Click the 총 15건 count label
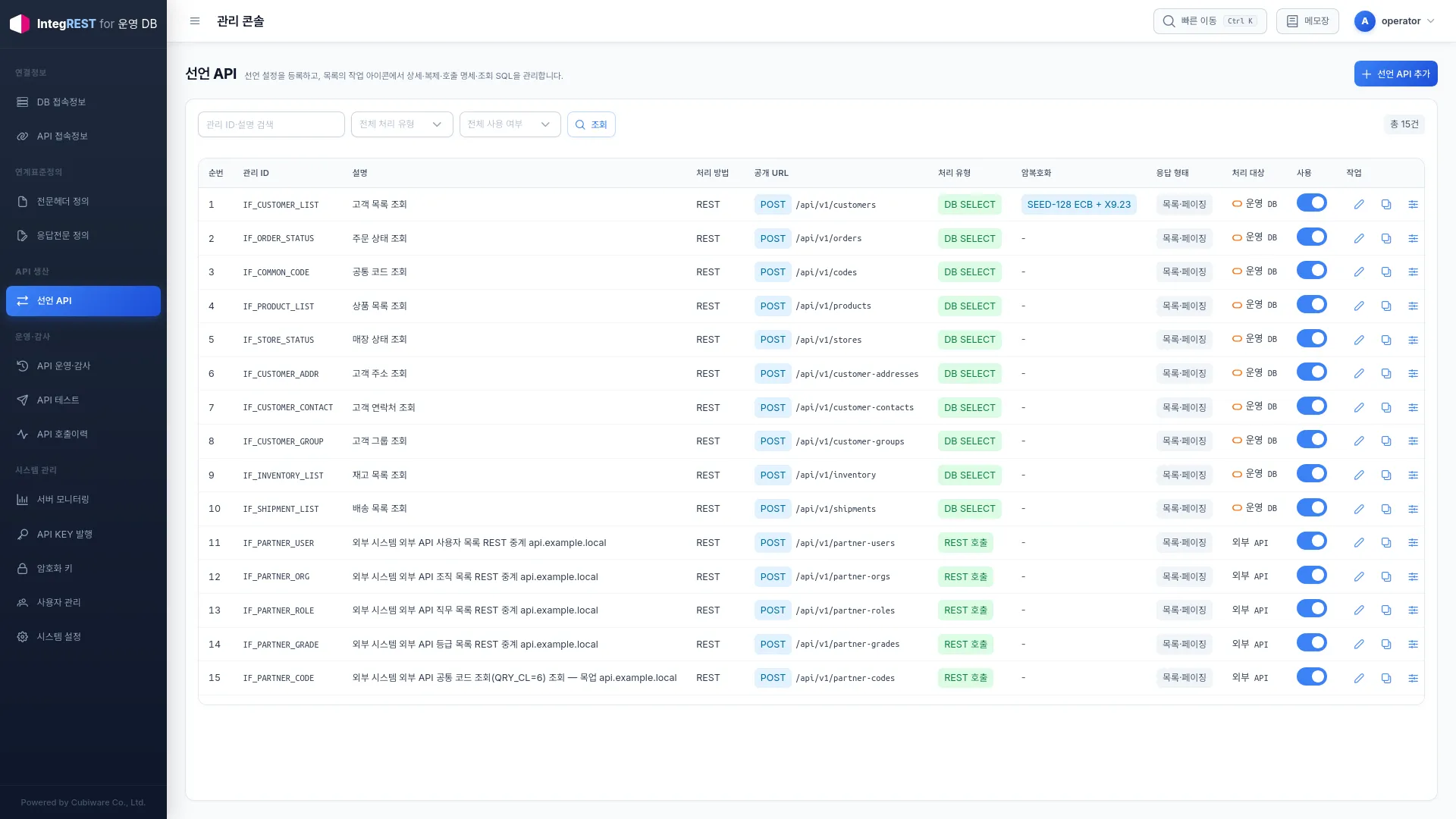 1404,124
